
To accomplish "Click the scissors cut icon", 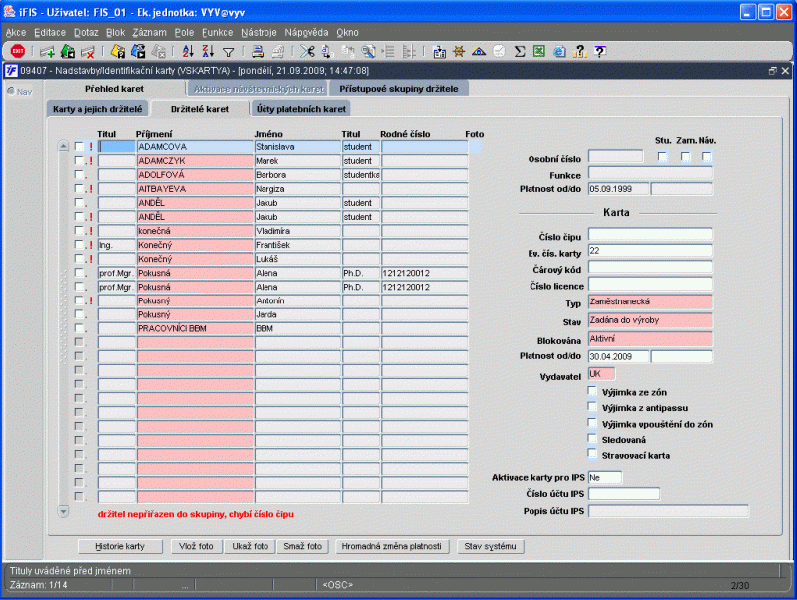I will coord(307,51).
